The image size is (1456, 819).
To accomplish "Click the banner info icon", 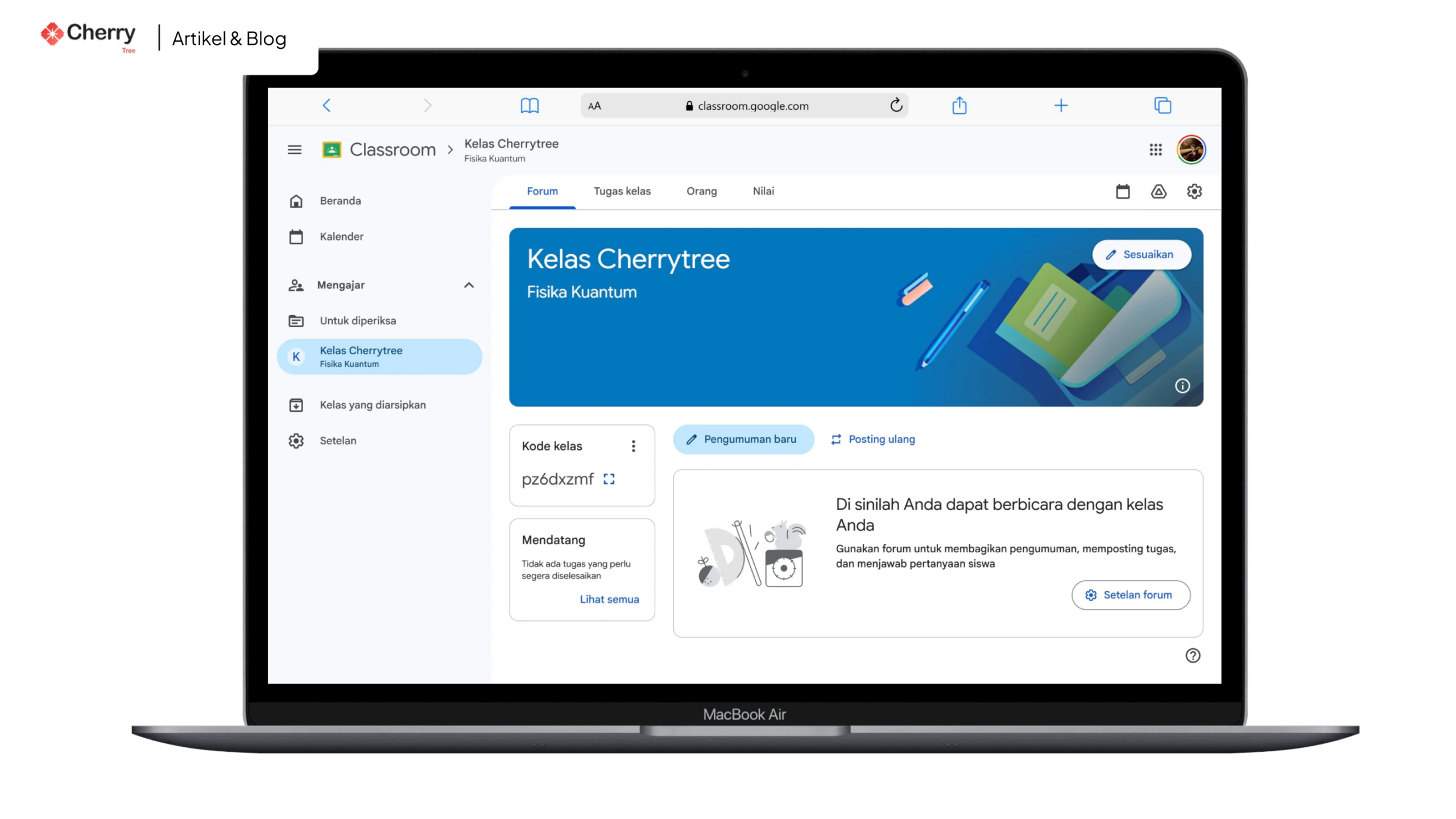I will 1182,386.
